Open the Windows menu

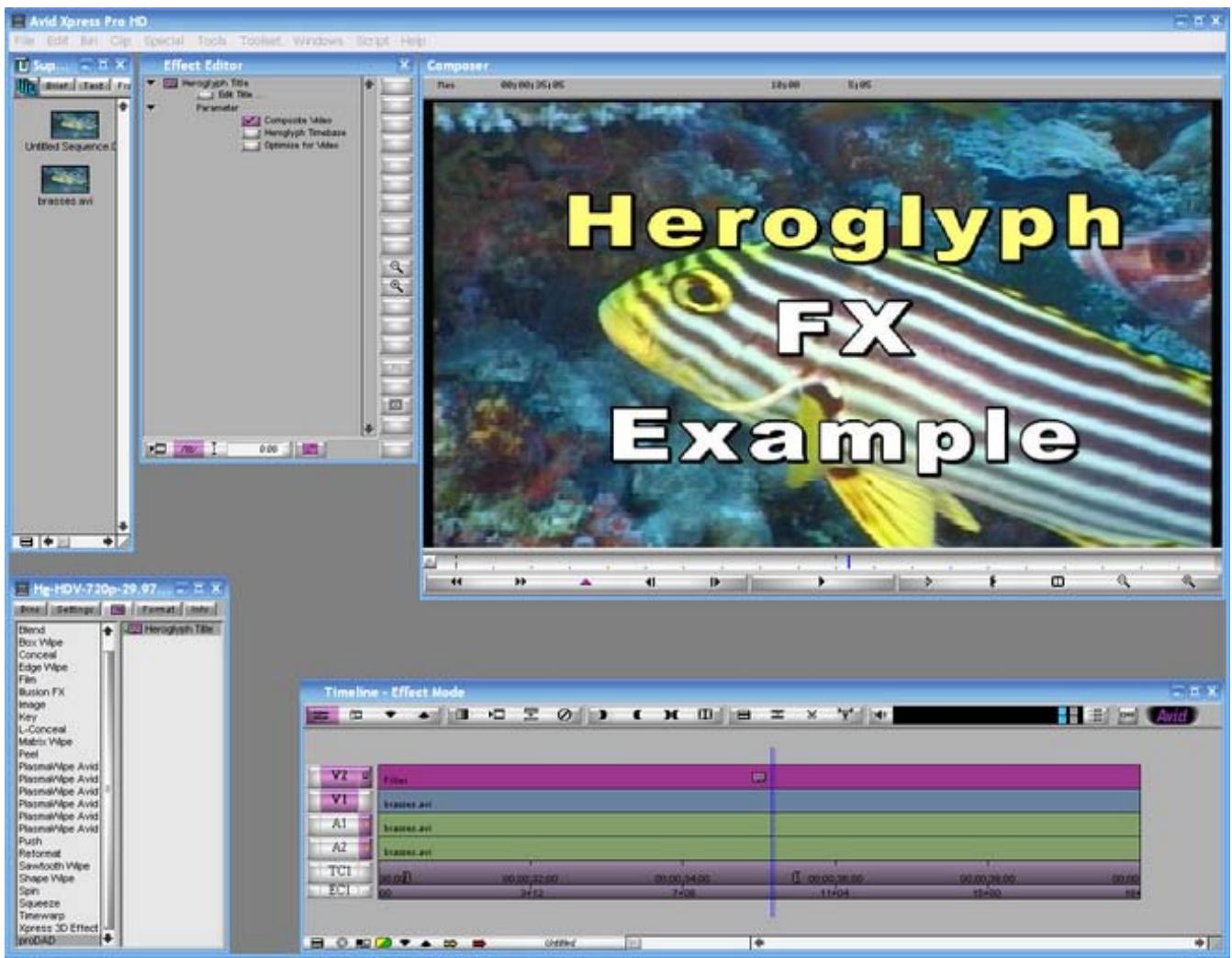tap(318, 41)
